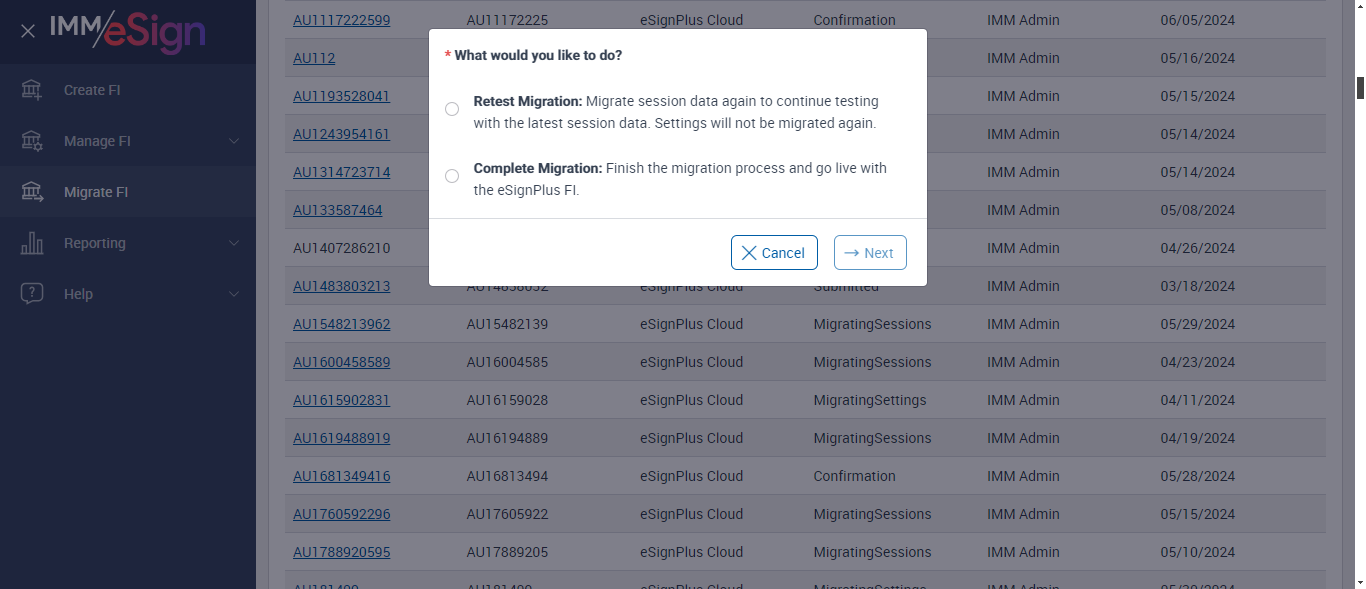The image size is (1366, 589).
Task: Expand the Reporting submenu chevron
Action: [x=234, y=243]
